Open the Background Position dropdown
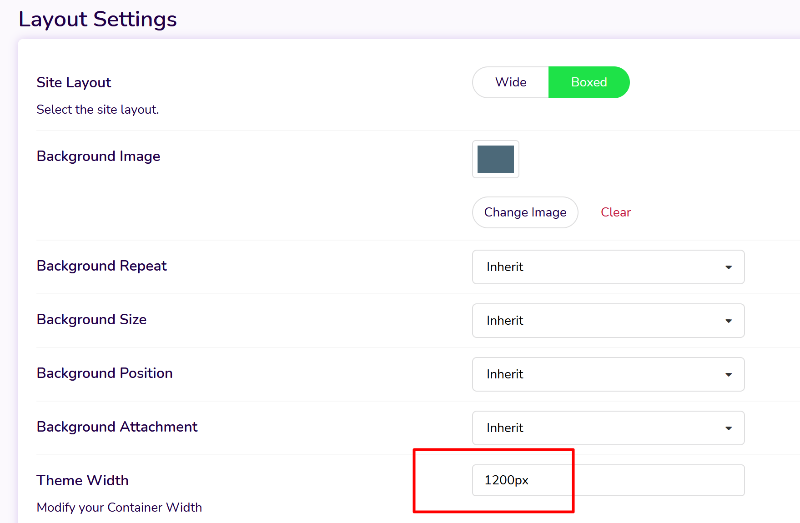 607,374
